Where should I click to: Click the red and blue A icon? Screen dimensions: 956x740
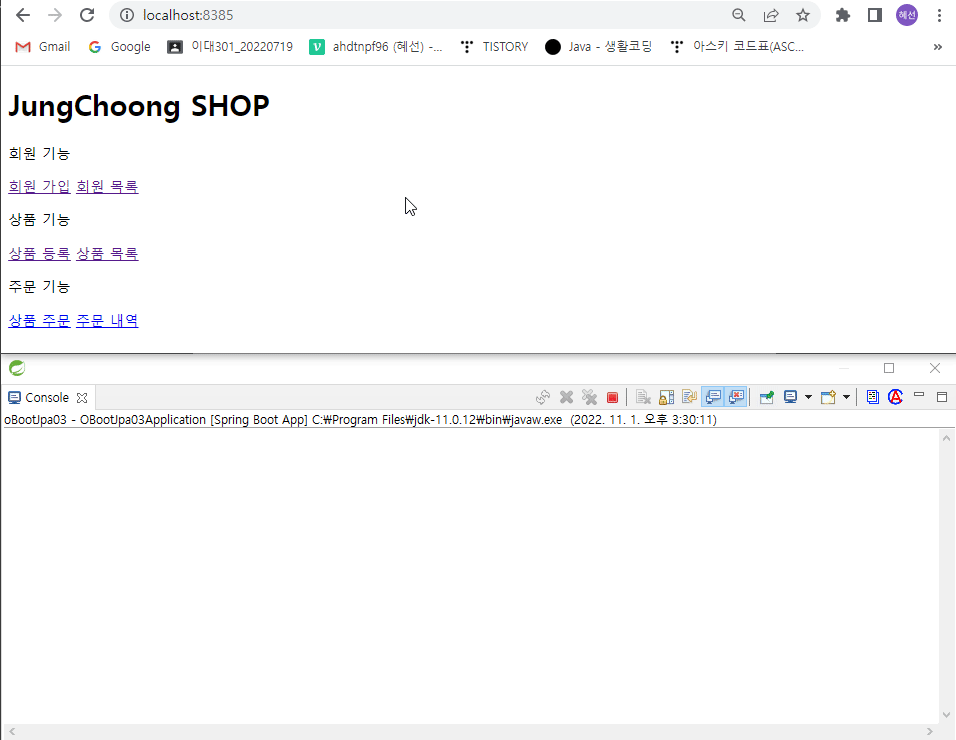[896, 397]
